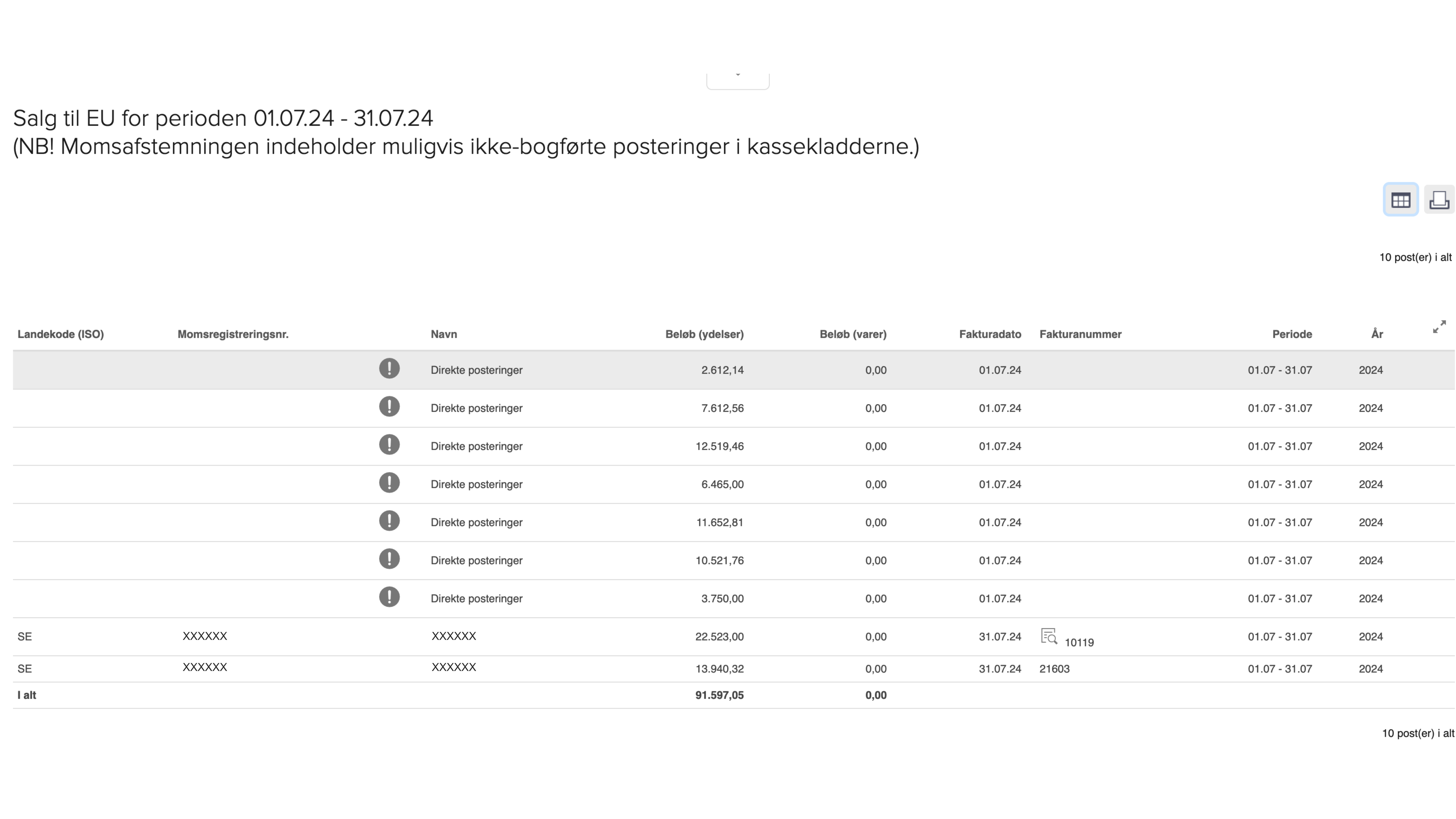Click date 31.07.24 in invoice 21603 row
Image resolution: width=1456 pixels, height=819 pixels.
pos(1000,669)
